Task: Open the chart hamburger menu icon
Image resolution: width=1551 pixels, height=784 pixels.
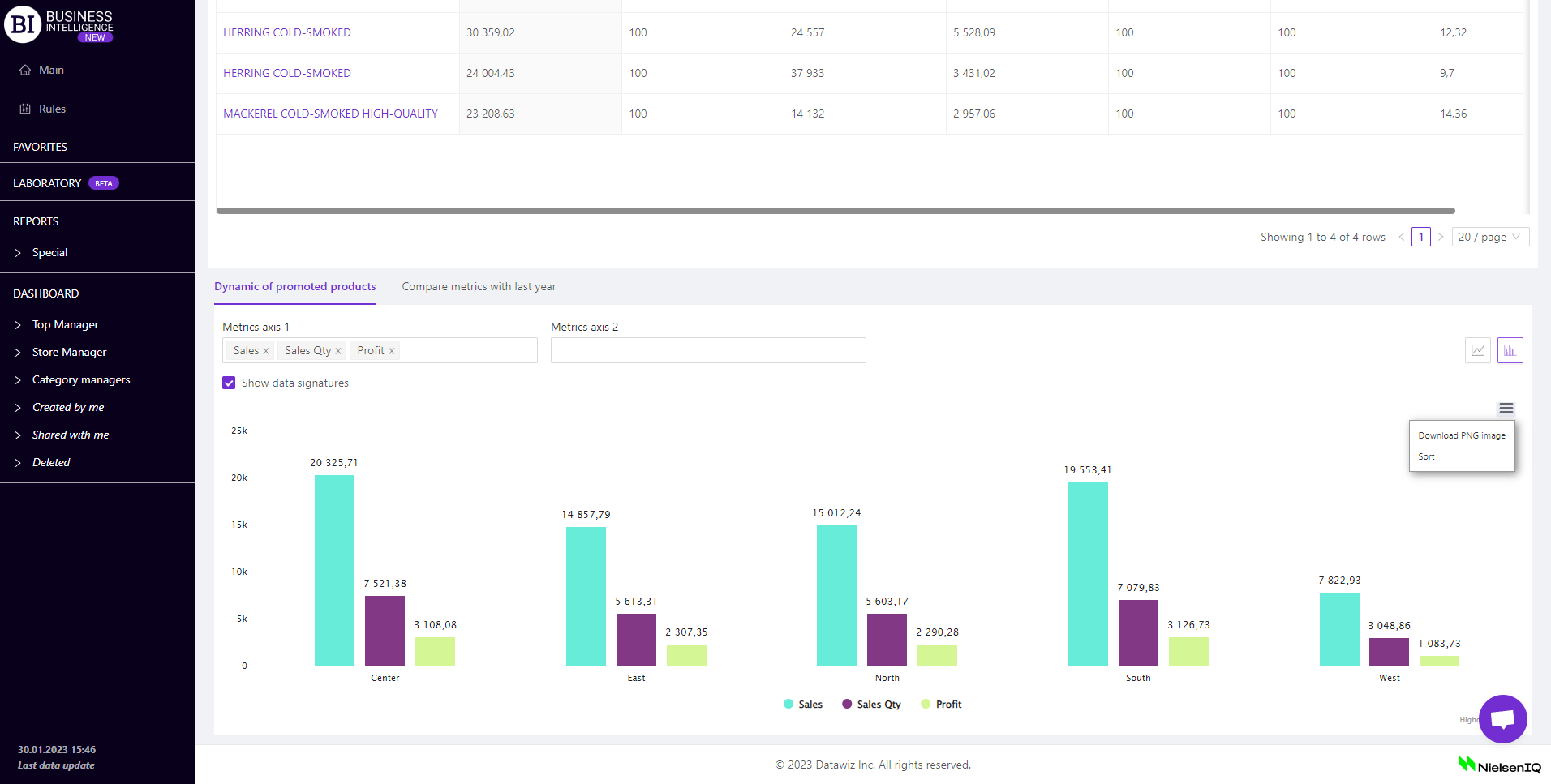Action: pos(1506,409)
